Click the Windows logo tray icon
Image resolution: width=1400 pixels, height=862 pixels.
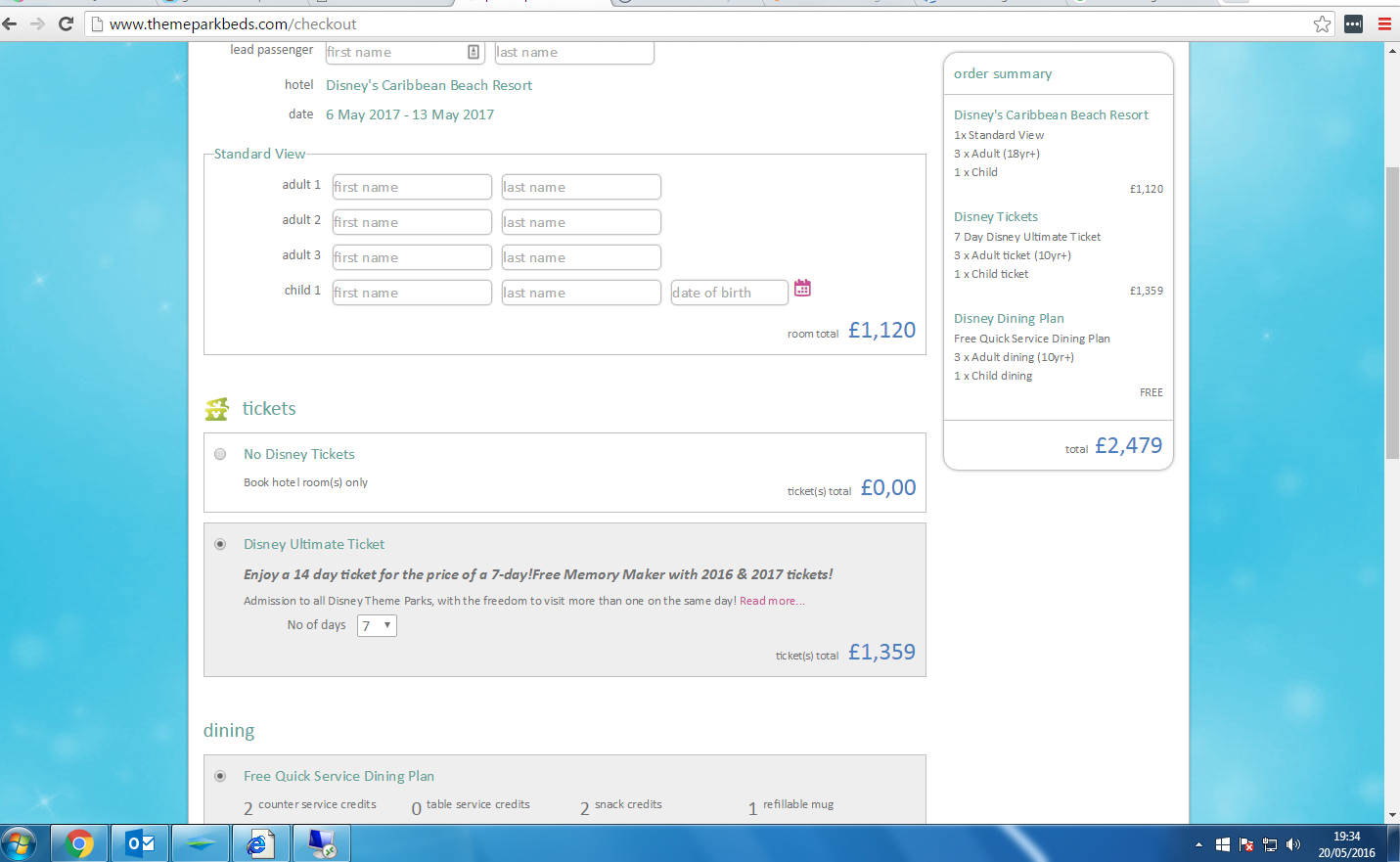coord(1223,844)
